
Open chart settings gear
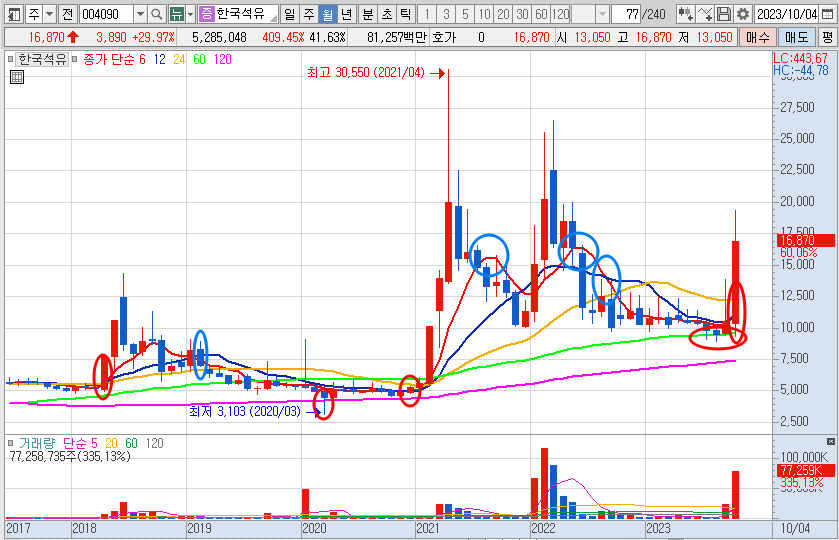coord(743,14)
